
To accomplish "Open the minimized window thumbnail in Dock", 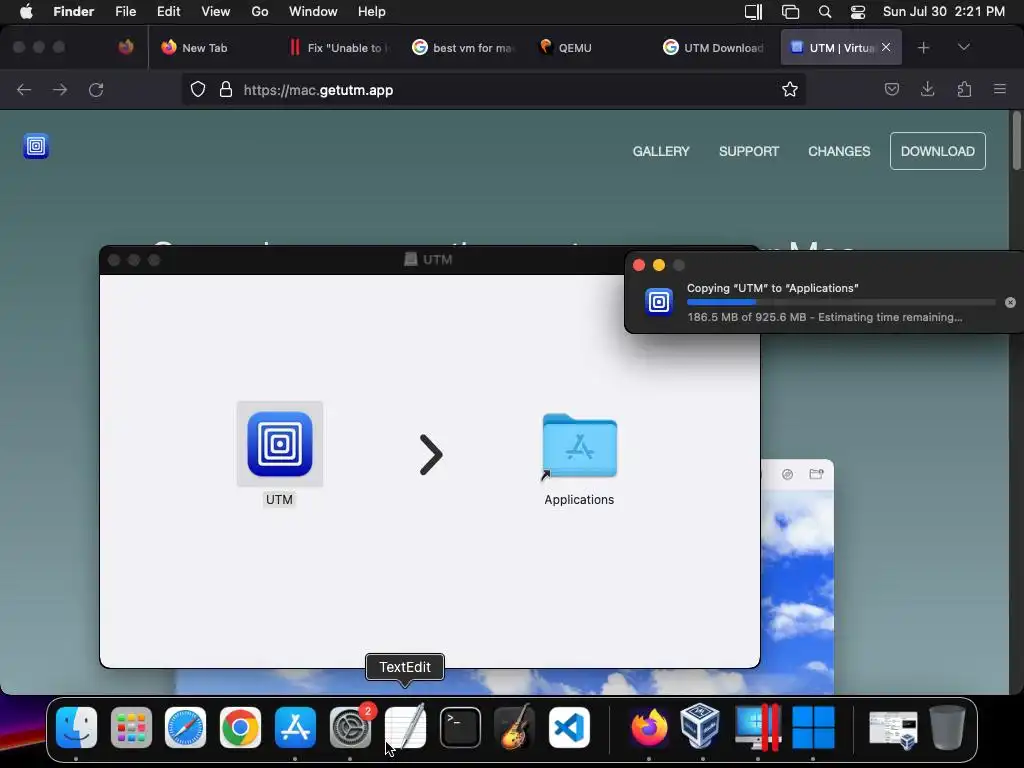I will [893, 729].
